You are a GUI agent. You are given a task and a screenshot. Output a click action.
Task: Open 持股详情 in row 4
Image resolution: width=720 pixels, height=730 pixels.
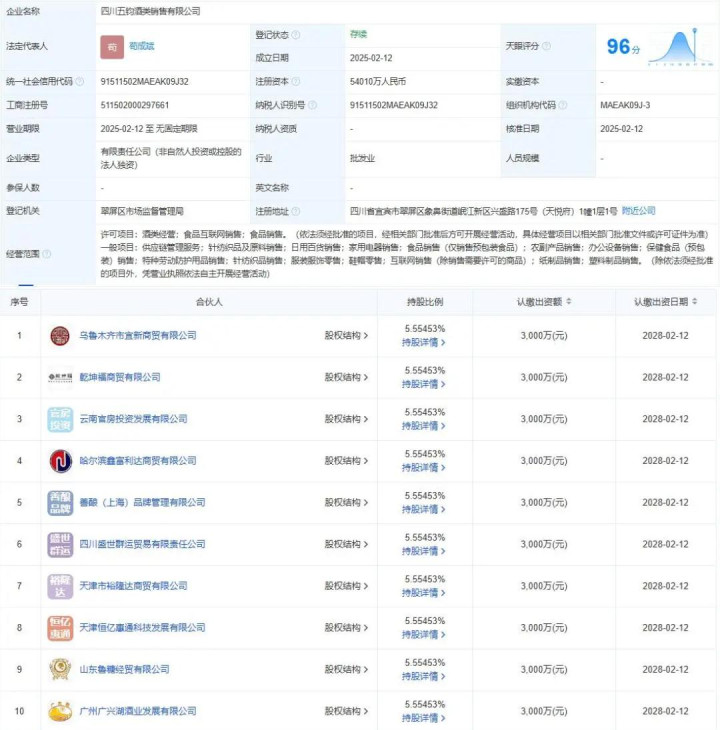[424, 468]
